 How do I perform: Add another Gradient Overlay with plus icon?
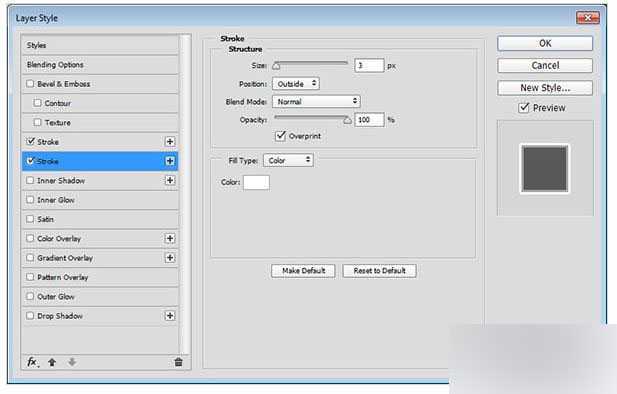pyautogui.click(x=170, y=258)
